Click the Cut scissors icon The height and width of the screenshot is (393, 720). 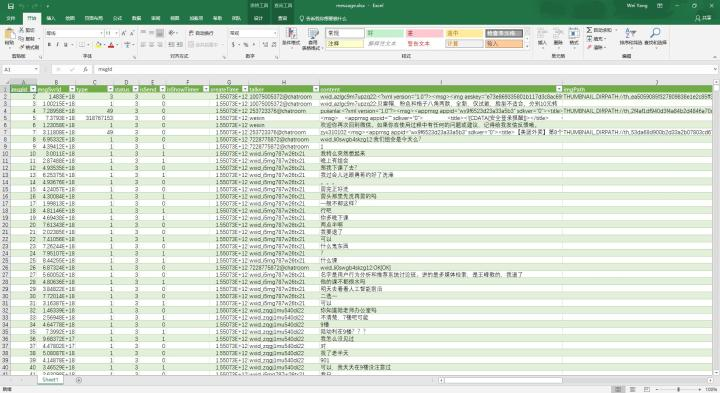pos(22,30)
